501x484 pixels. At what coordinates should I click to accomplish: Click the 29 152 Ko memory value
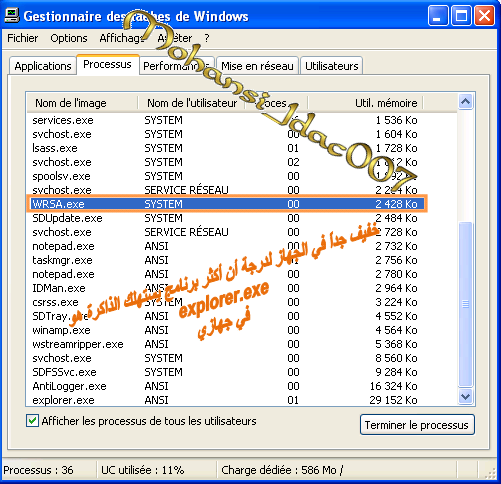coord(393,400)
